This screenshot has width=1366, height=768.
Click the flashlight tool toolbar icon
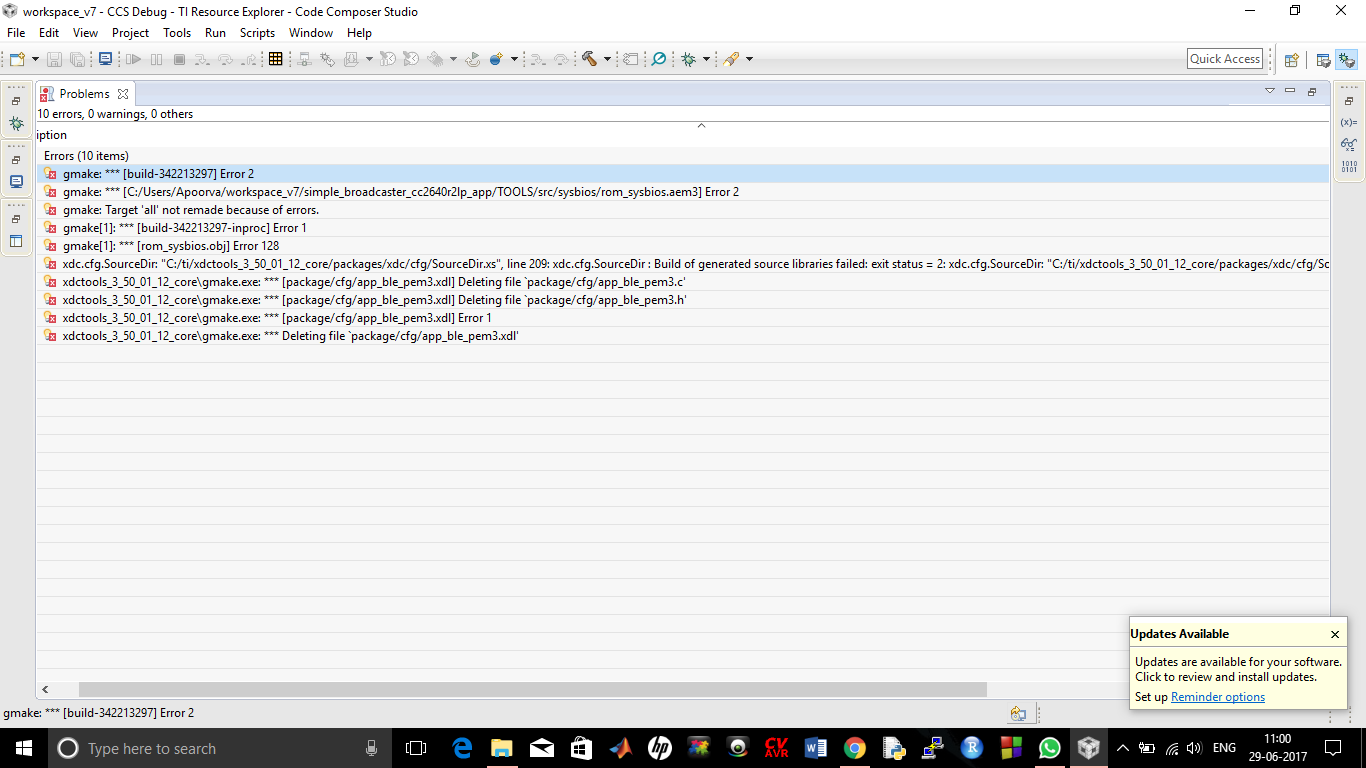click(x=731, y=59)
